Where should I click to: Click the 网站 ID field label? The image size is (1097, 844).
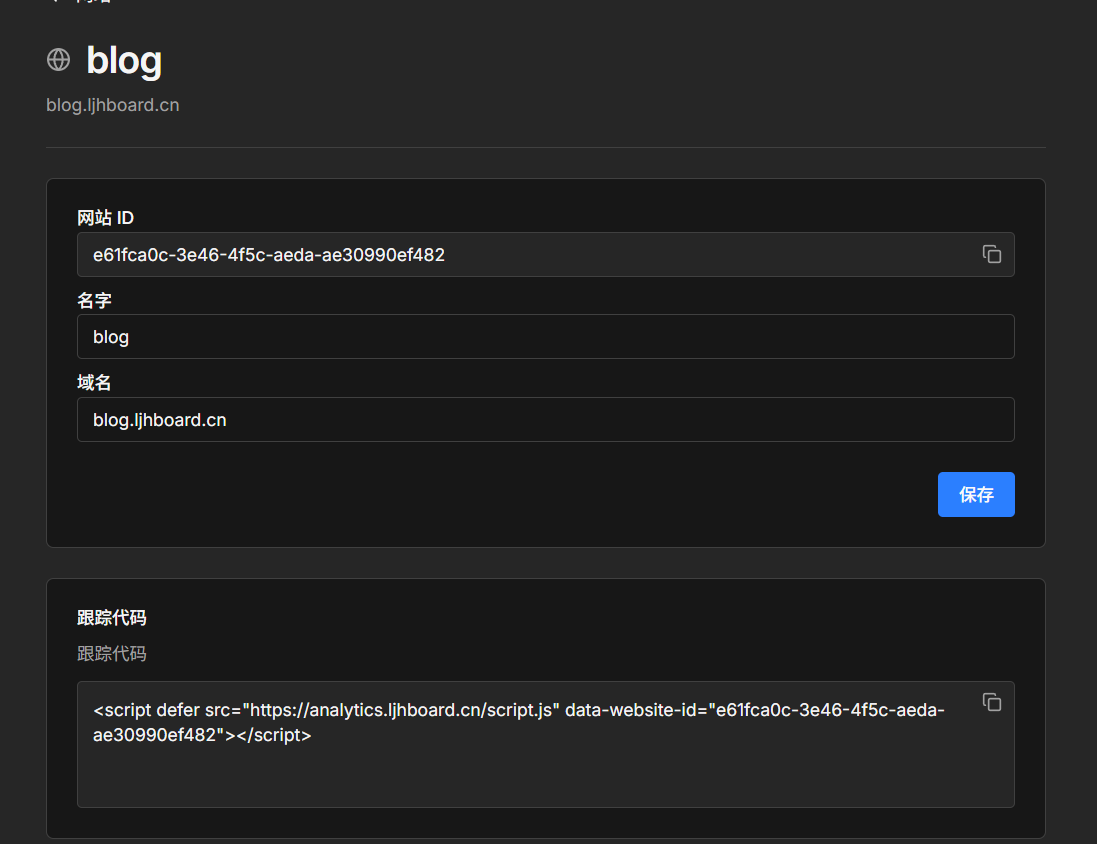point(106,218)
